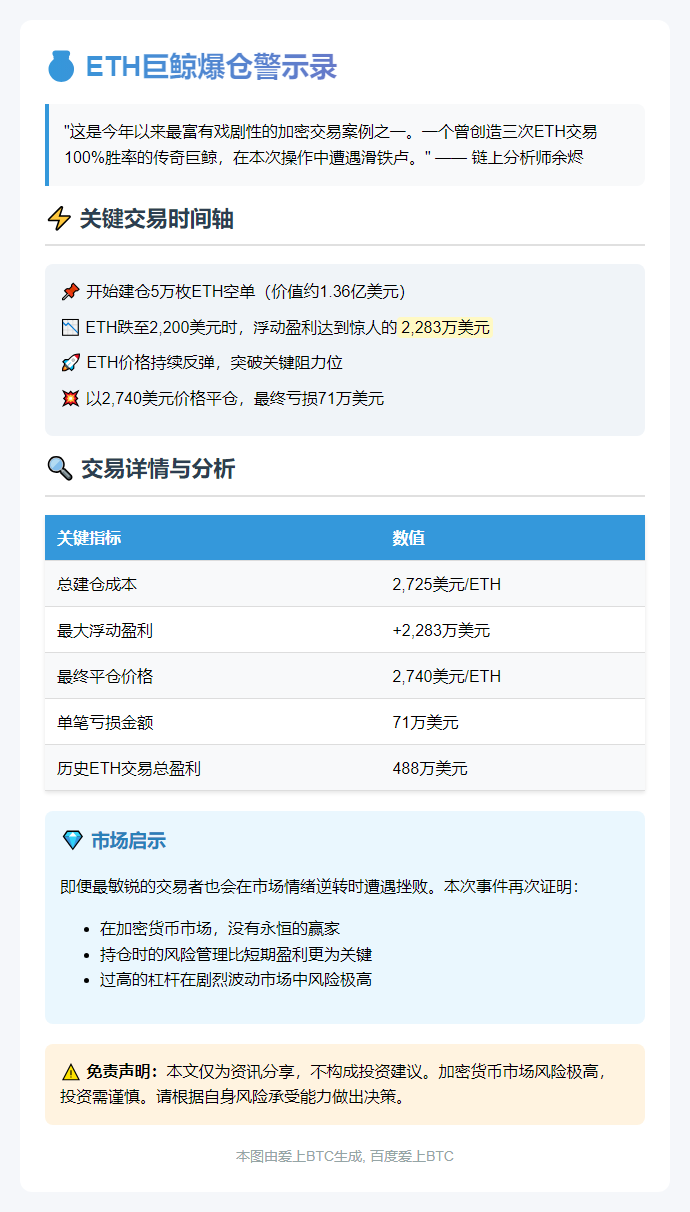The width and height of the screenshot is (690, 1212).
Task: Click the 488万美元 value in the table
Action: tap(429, 768)
